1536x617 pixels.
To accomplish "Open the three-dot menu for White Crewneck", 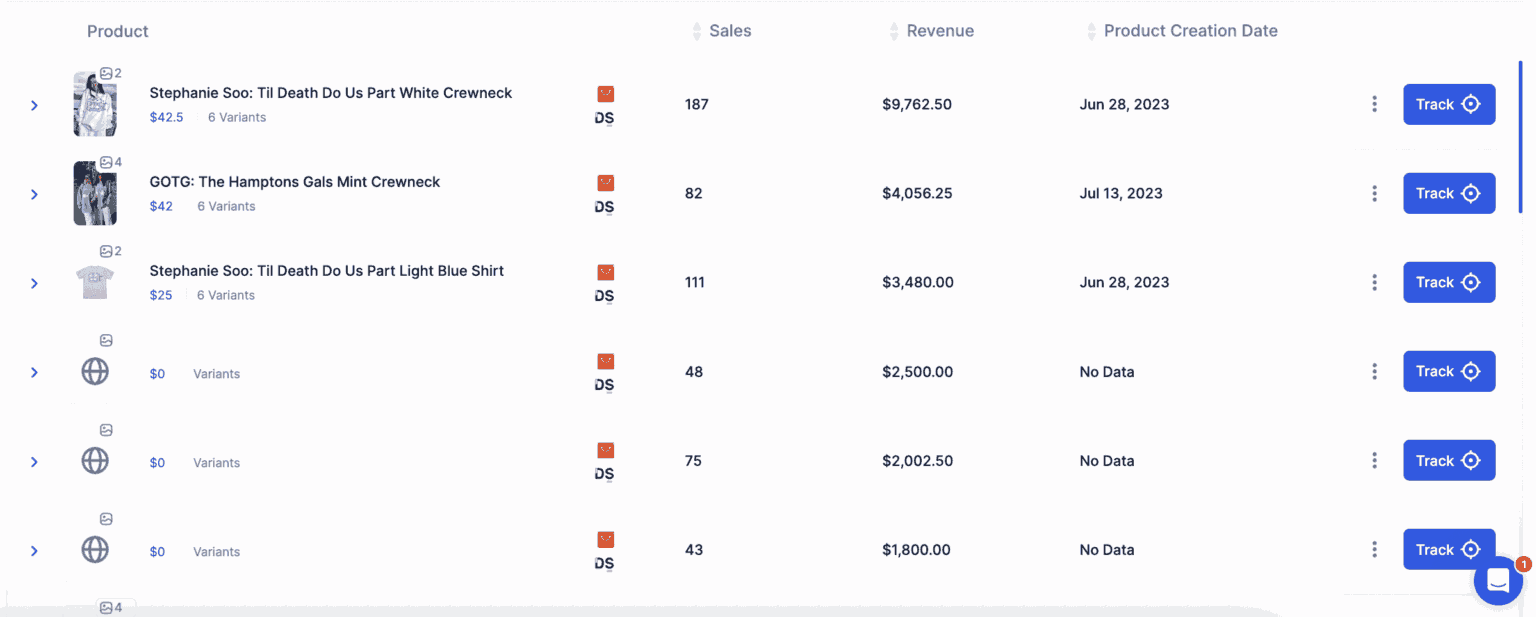I will coord(1374,103).
